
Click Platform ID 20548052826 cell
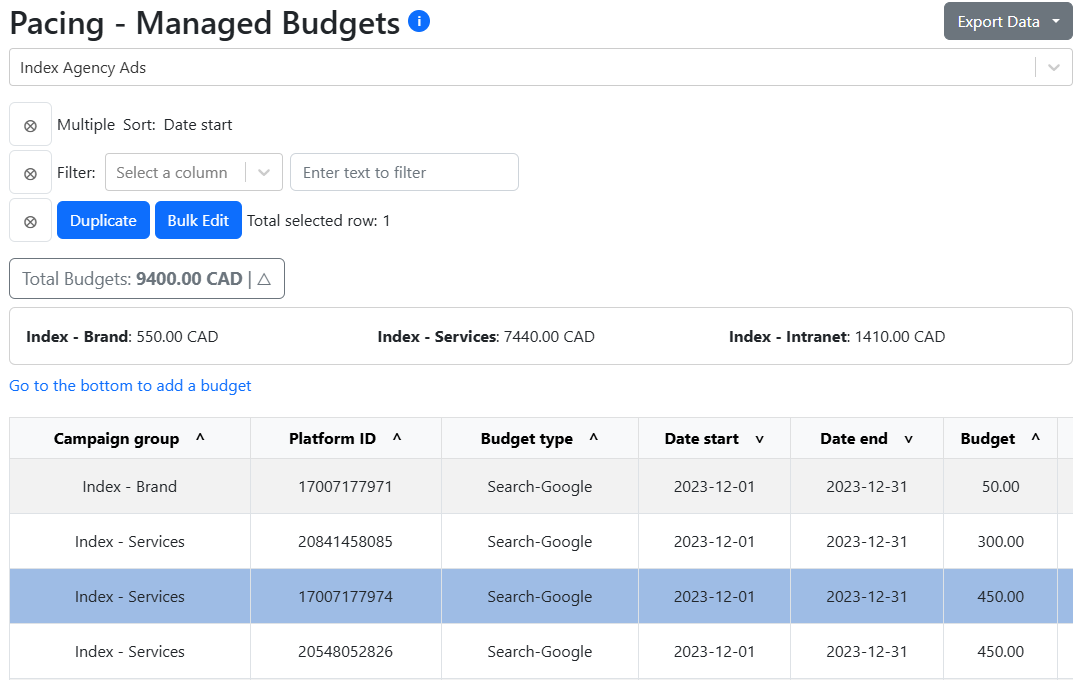tap(346, 652)
